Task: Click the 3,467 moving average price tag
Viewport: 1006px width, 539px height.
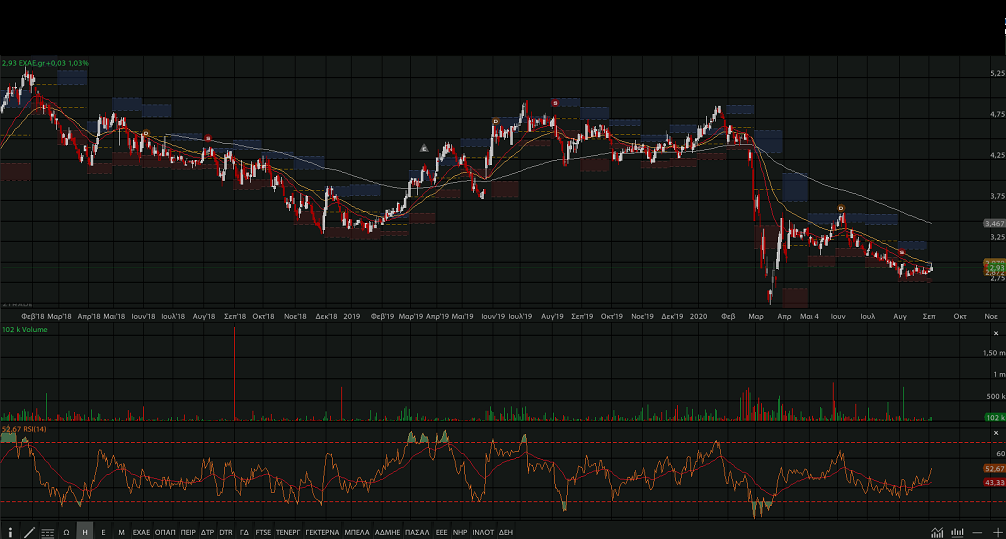Action: [x=993, y=223]
